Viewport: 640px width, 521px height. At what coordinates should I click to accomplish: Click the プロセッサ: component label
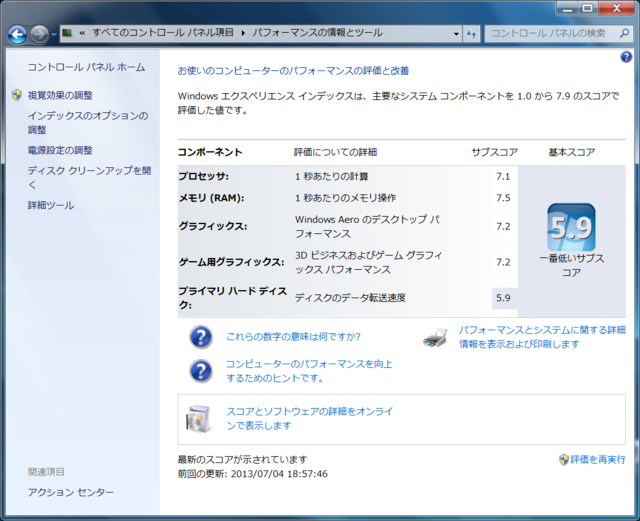(x=204, y=176)
